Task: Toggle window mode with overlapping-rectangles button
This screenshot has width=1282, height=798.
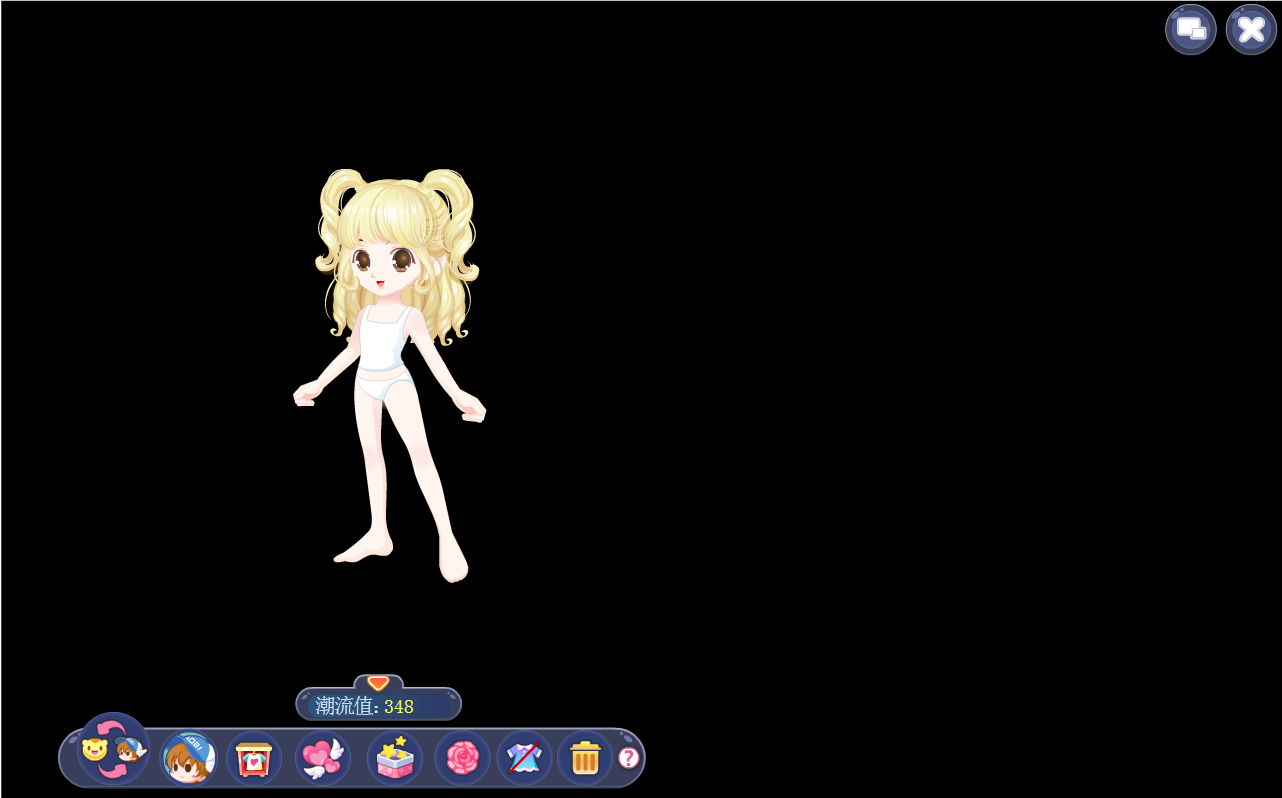Action: (1190, 29)
